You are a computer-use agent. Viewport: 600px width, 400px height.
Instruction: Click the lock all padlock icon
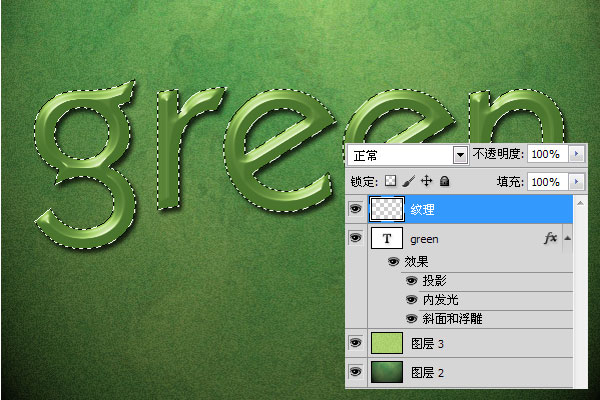point(443,182)
